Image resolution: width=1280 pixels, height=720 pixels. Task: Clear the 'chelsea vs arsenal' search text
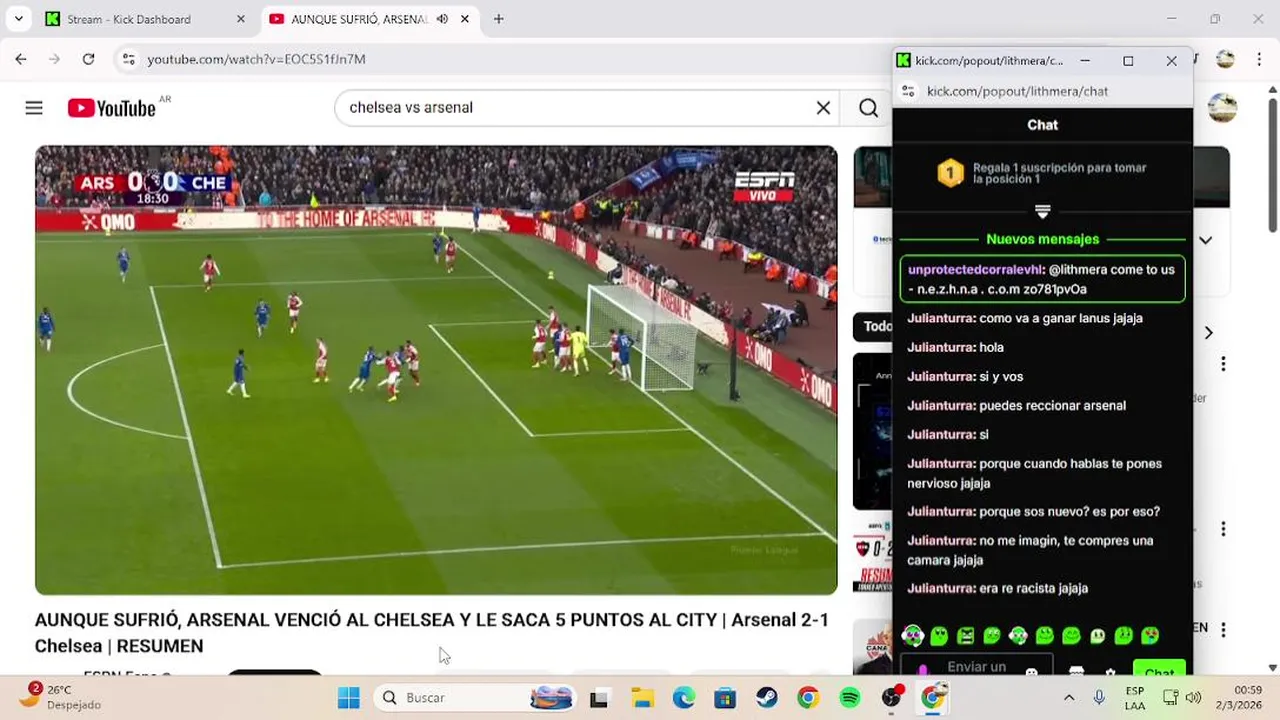(x=823, y=108)
